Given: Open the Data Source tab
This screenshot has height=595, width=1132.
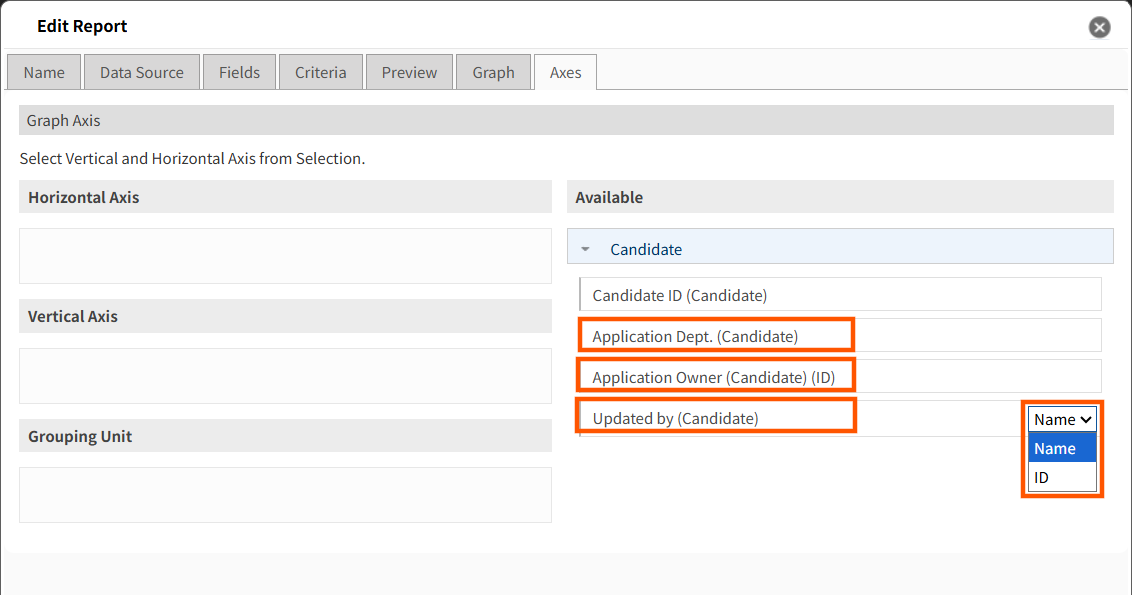Looking at the screenshot, I should 142,72.
